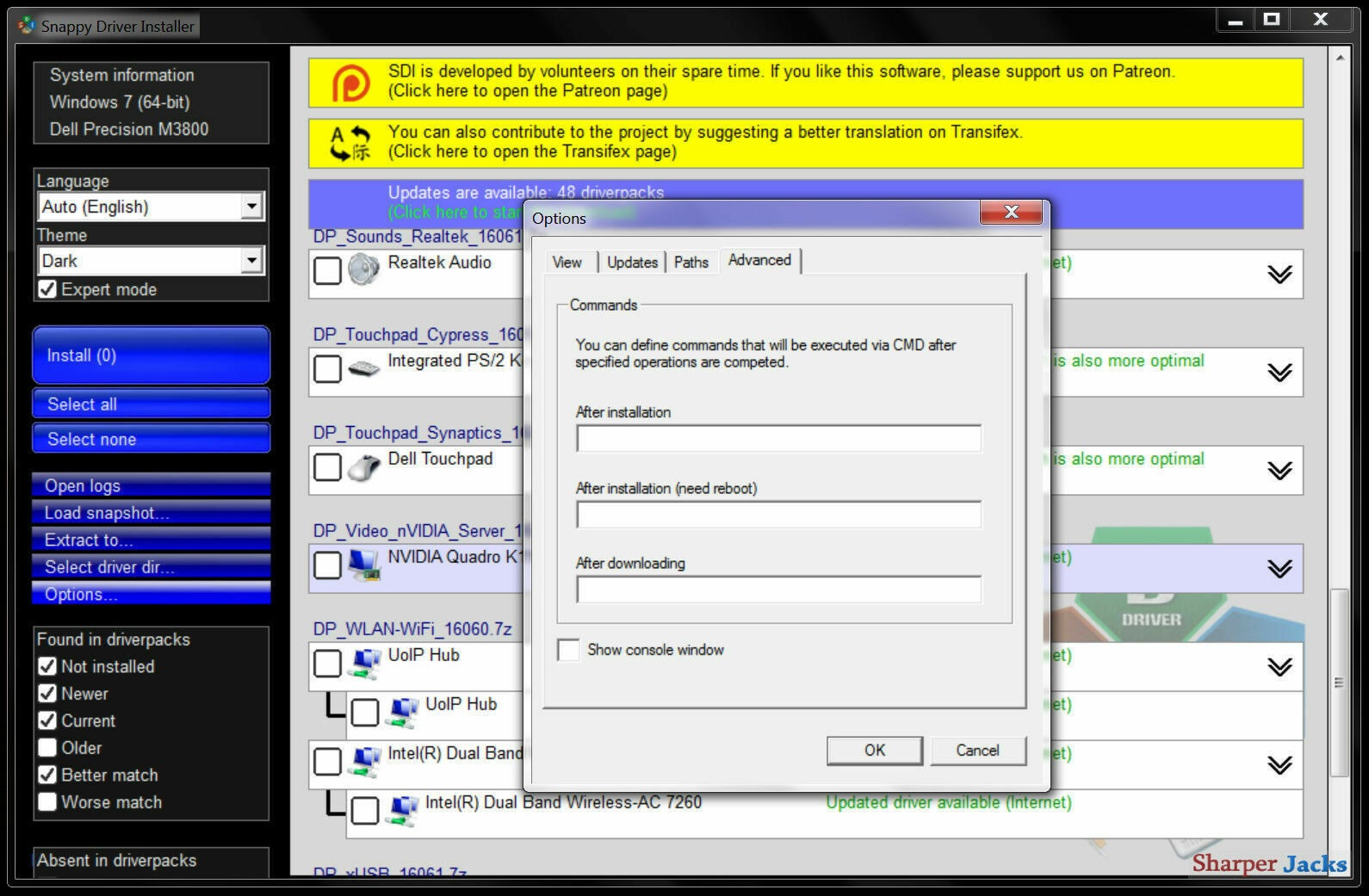Expand the Realtek Audio driver row
1369x896 pixels.
click(1279, 274)
